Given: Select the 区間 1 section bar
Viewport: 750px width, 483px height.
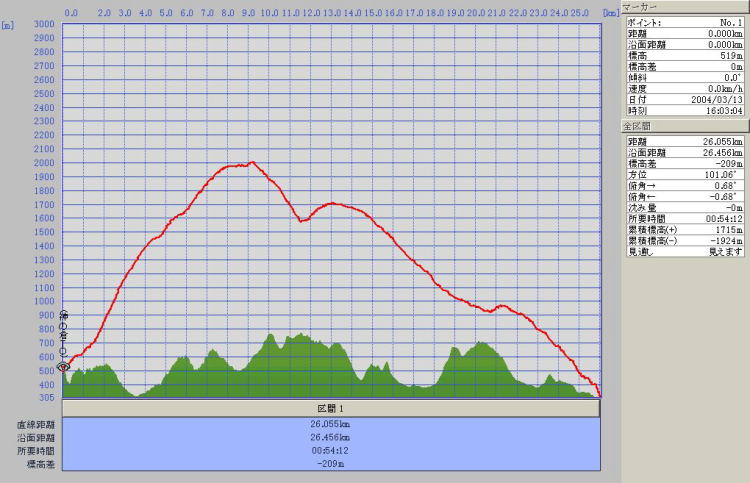Looking at the screenshot, I should pos(331,409).
